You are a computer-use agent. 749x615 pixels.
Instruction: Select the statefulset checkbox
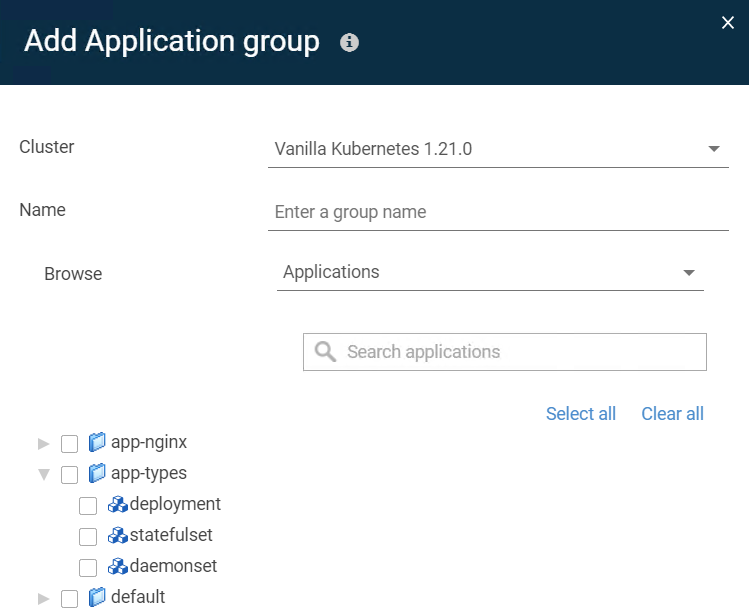point(88,537)
